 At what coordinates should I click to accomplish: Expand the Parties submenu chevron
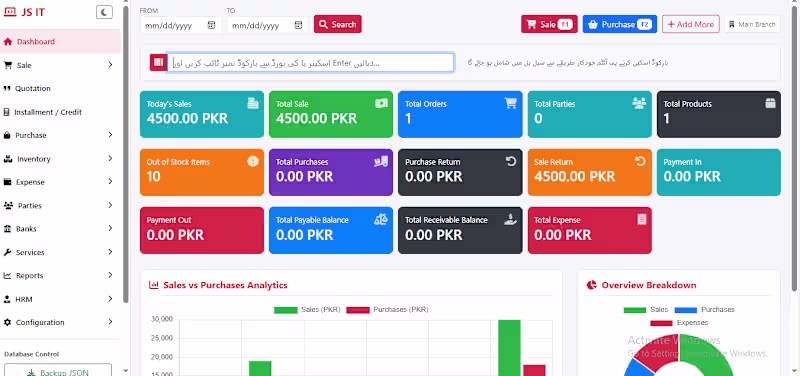pyautogui.click(x=110, y=205)
